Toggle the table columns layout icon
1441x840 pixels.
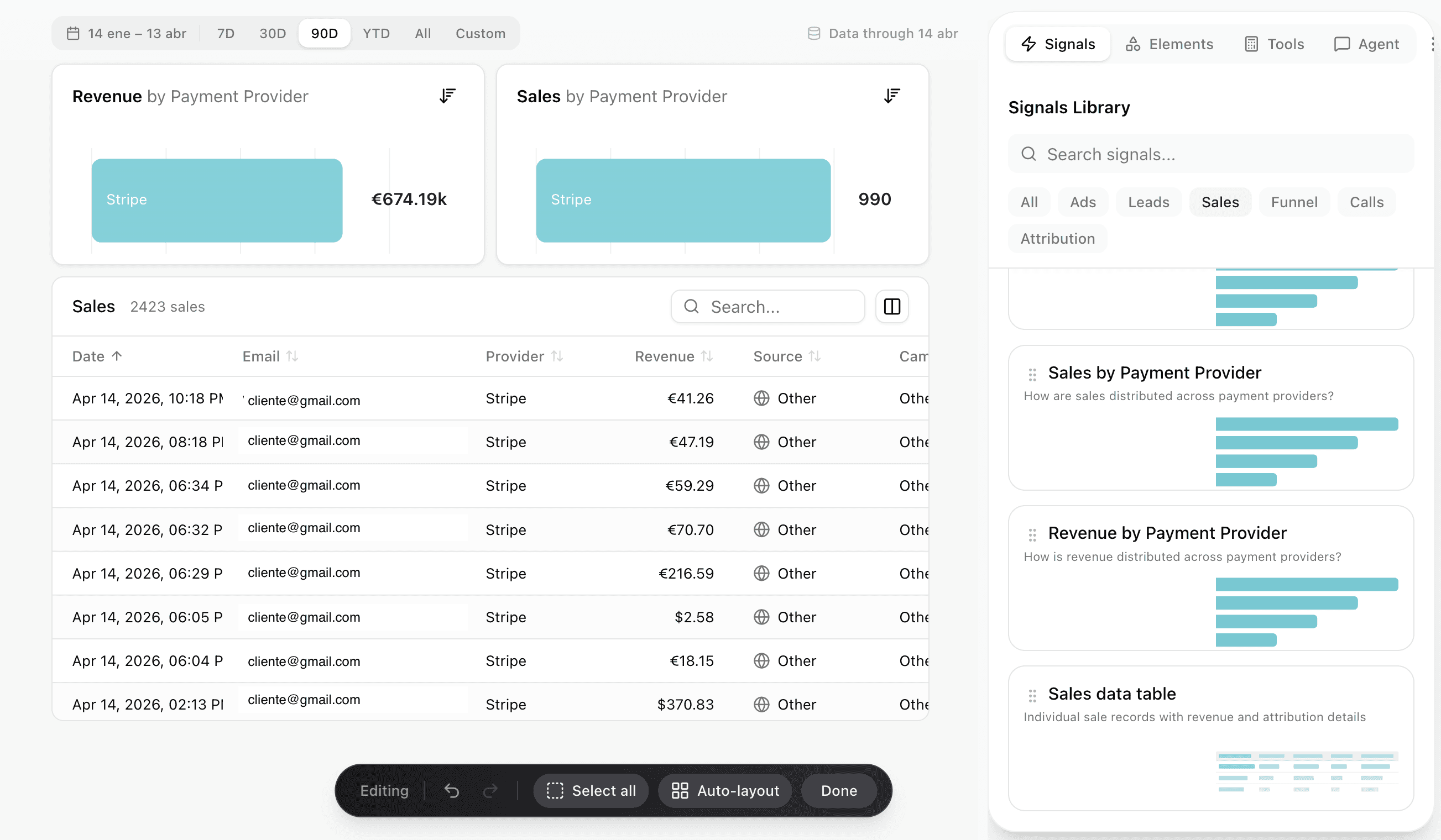click(x=891, y=307)
